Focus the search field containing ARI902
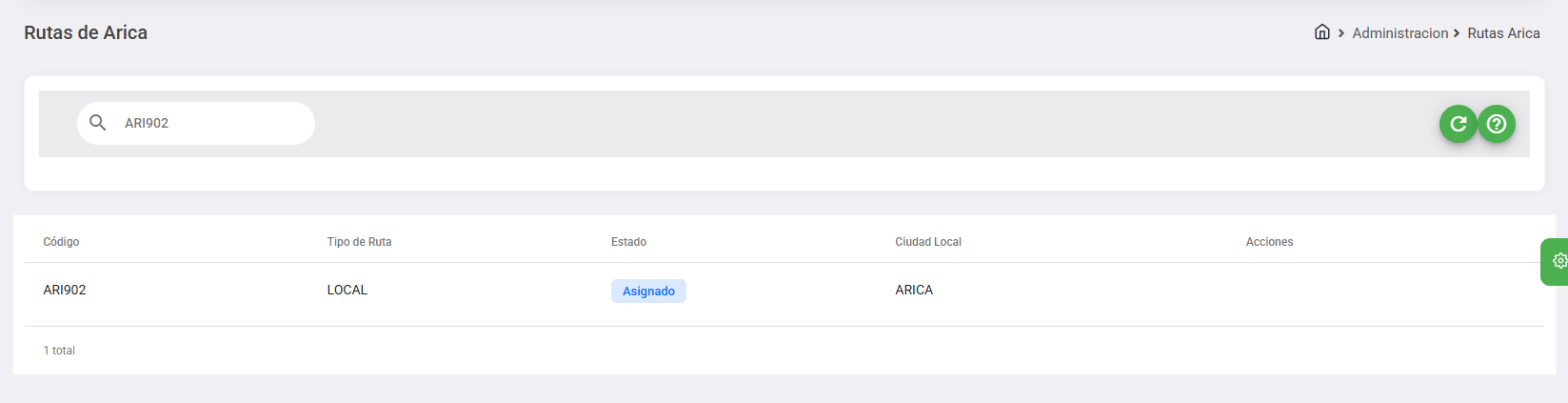1568x403 pixels. 209,124
